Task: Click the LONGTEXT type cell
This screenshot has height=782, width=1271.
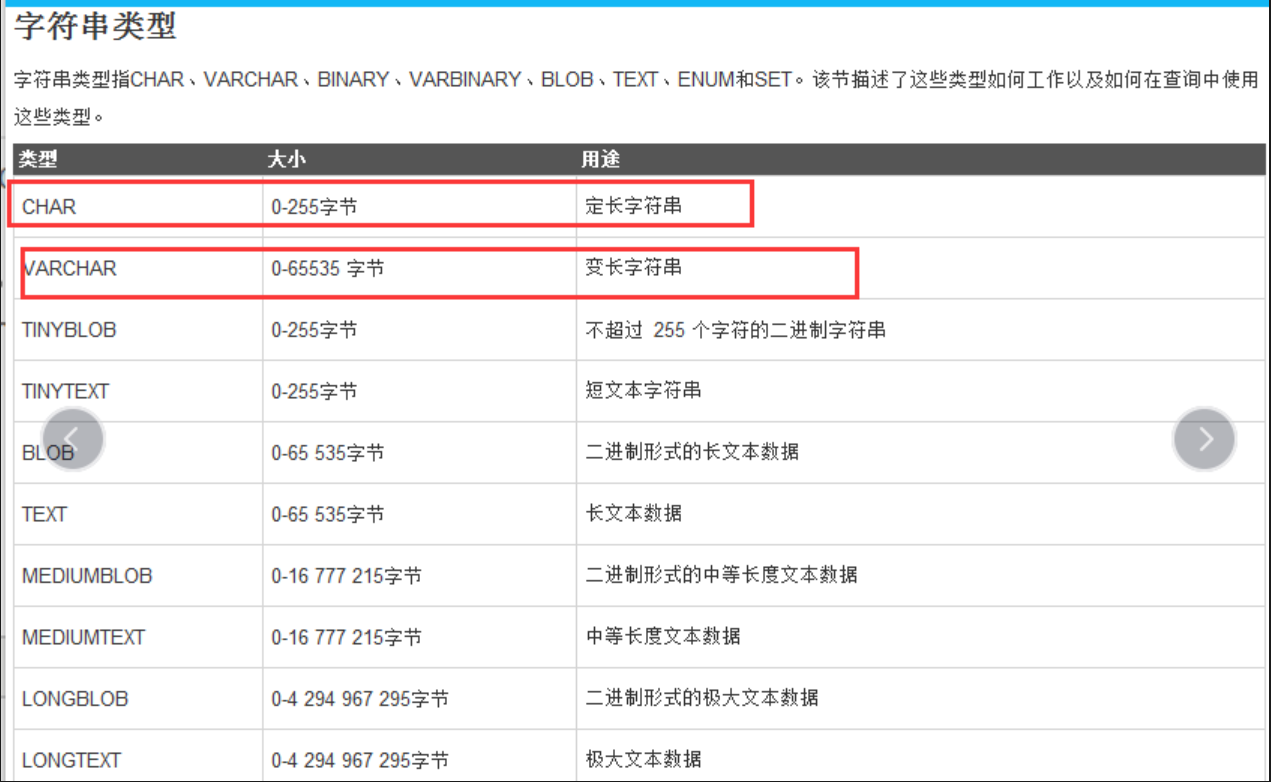Action: click(x=138, y=756)
